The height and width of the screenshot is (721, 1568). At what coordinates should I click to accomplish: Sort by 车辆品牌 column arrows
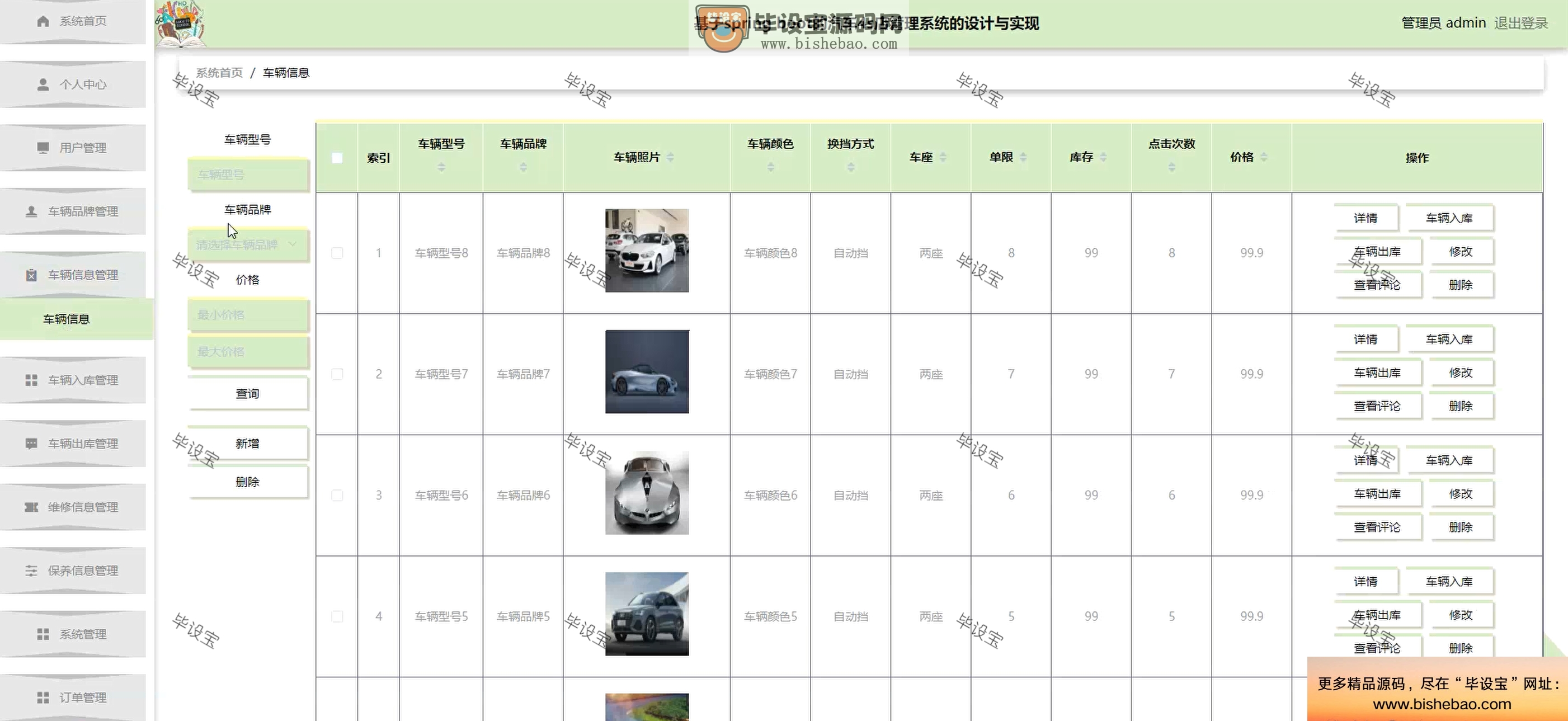[524, 167]
